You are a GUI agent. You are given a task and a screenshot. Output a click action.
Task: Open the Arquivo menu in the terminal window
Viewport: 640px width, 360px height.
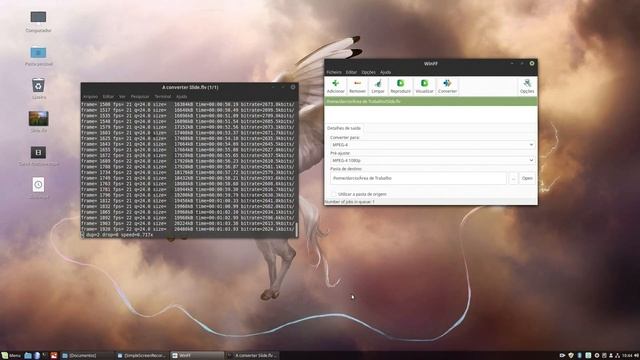(91, 97)
